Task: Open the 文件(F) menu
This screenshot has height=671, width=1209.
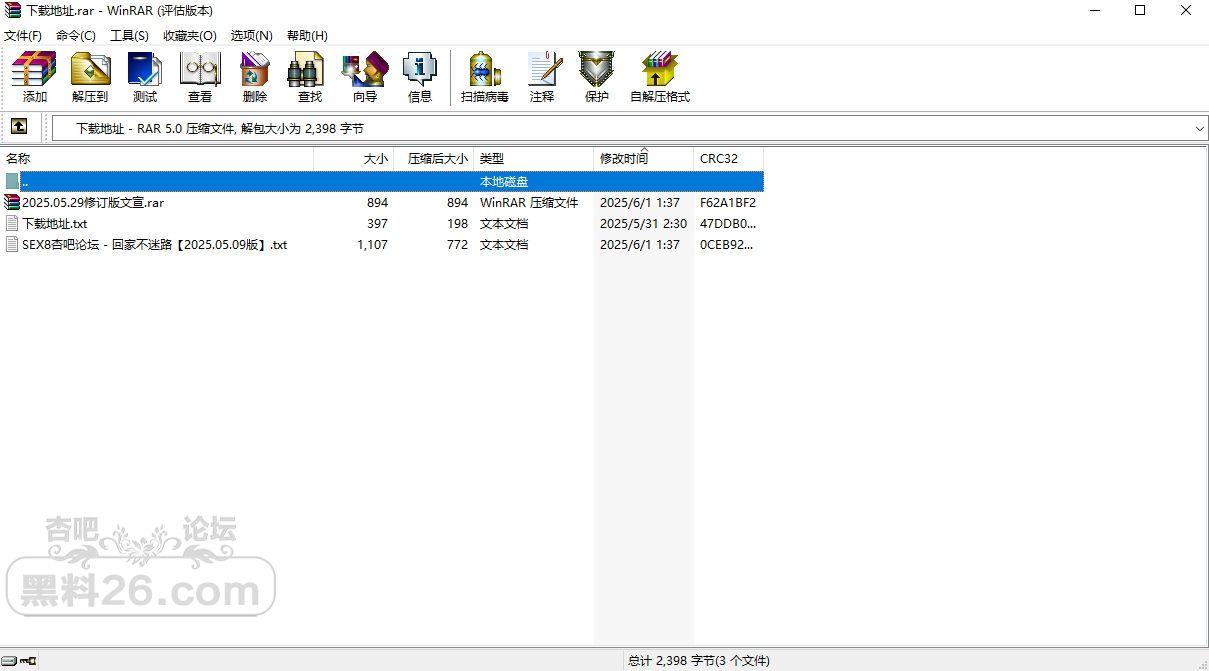Action: tap(23, 35)
